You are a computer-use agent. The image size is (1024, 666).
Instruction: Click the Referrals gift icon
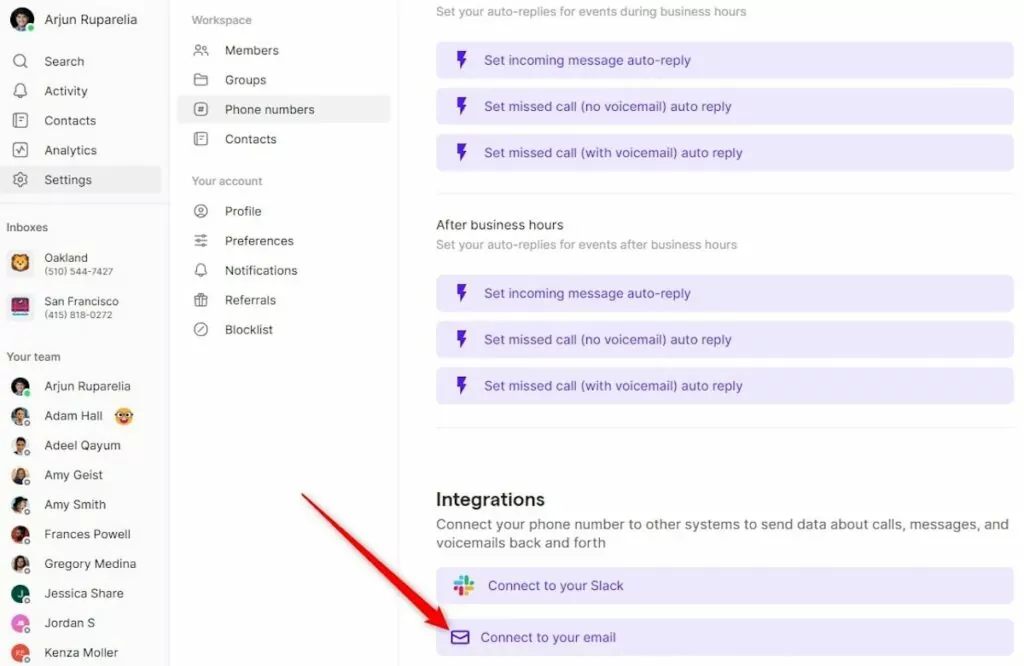click(201, 300)
